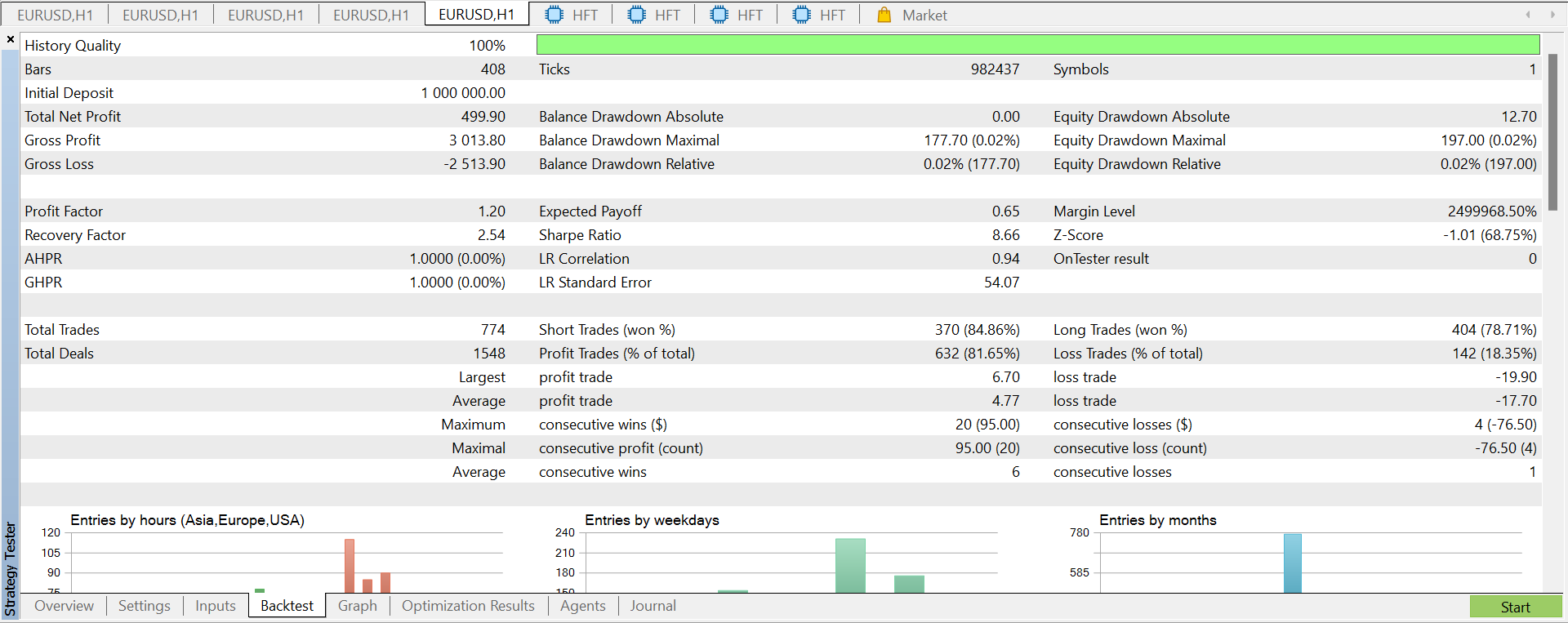Select the LR Correlation value 0.94

1006,259
